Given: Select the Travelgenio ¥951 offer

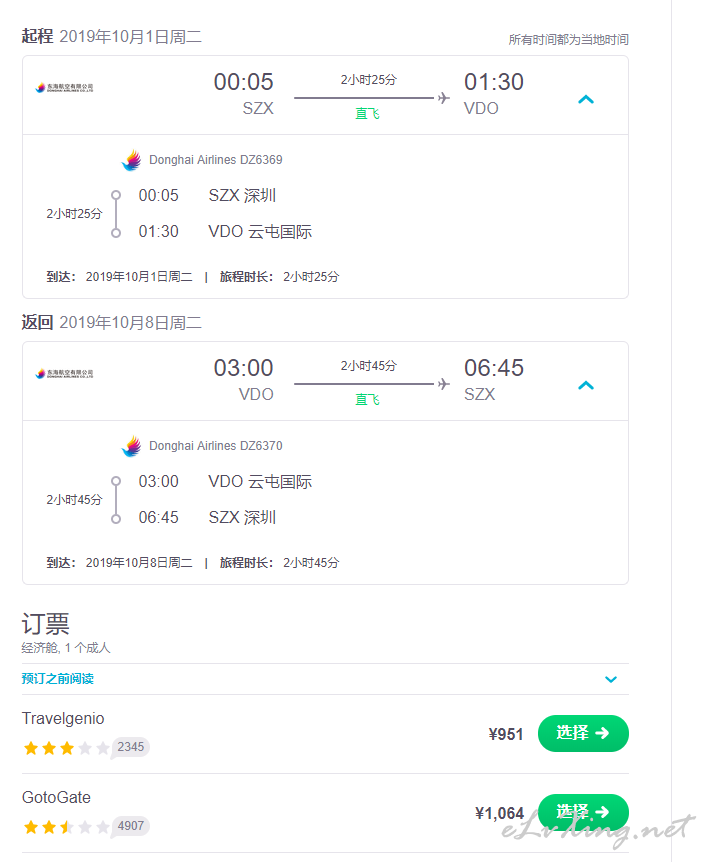Looking at the screenshot, I should coord(583,733).
